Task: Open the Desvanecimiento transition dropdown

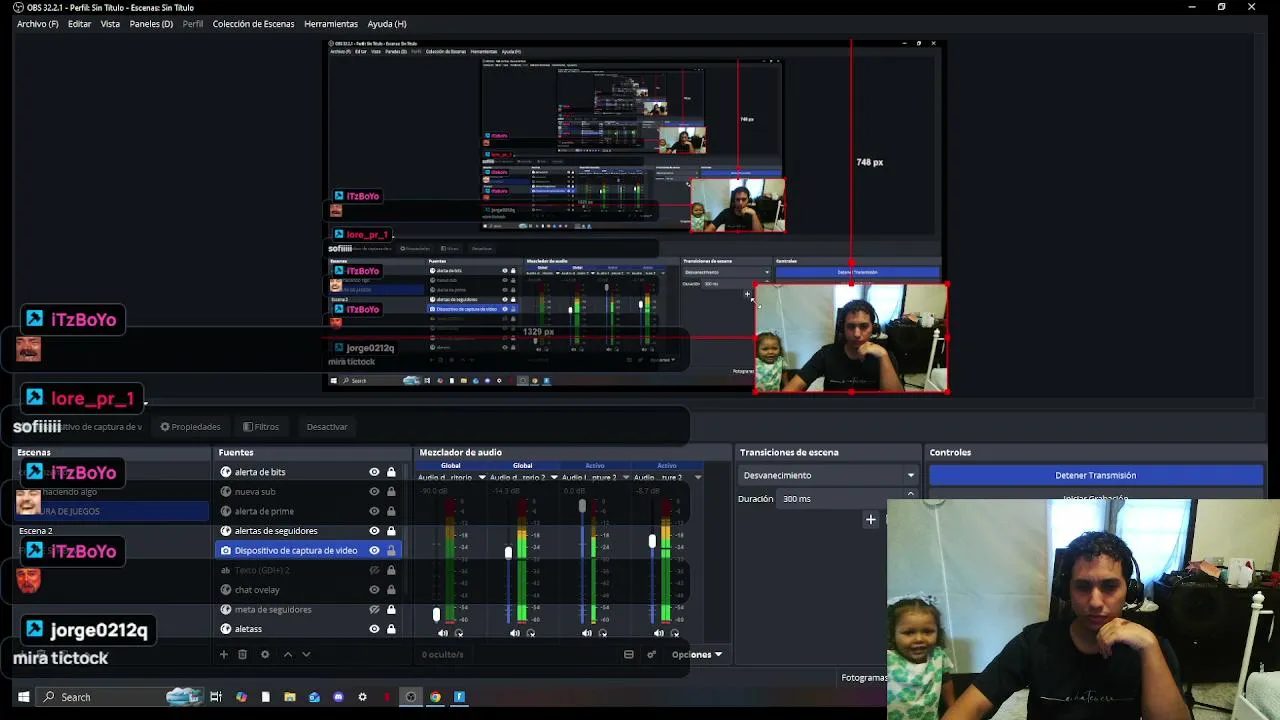Action: (x=828, y=475)
